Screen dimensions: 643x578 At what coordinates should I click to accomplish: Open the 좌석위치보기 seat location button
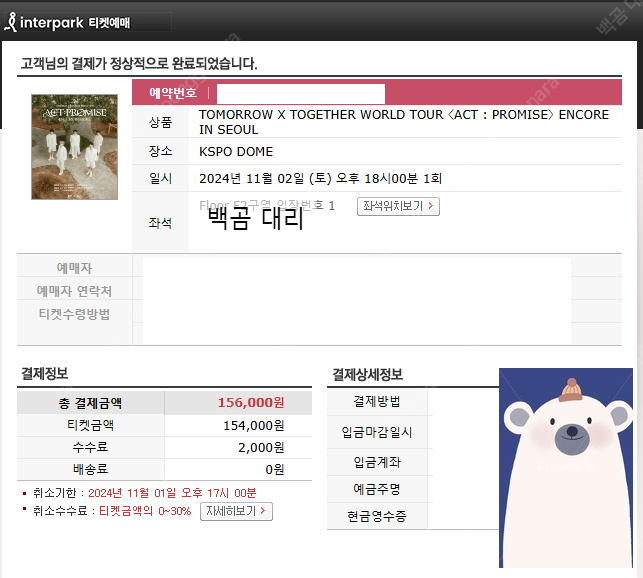(398, 206)
